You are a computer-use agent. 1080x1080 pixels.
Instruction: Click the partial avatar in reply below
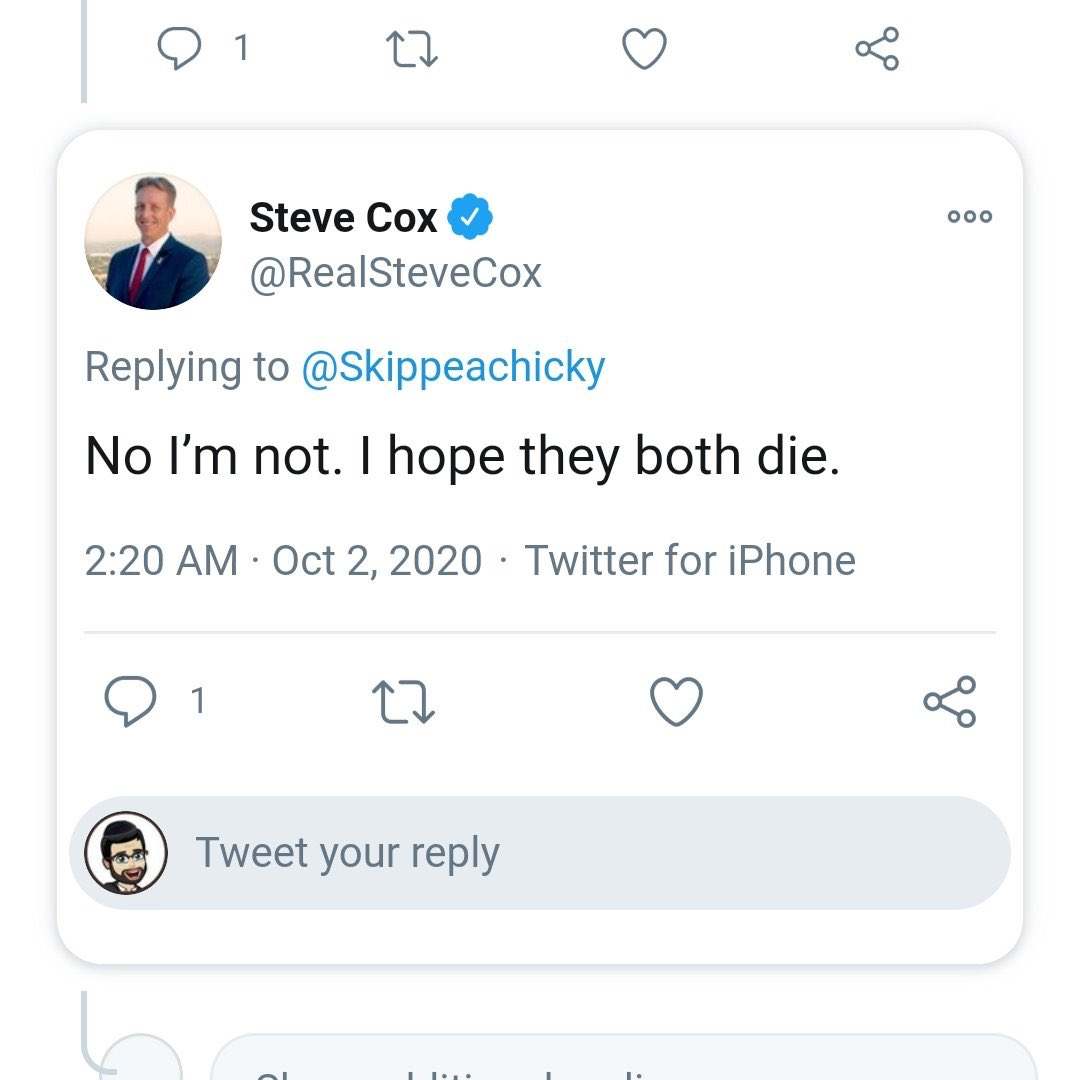142,1057
